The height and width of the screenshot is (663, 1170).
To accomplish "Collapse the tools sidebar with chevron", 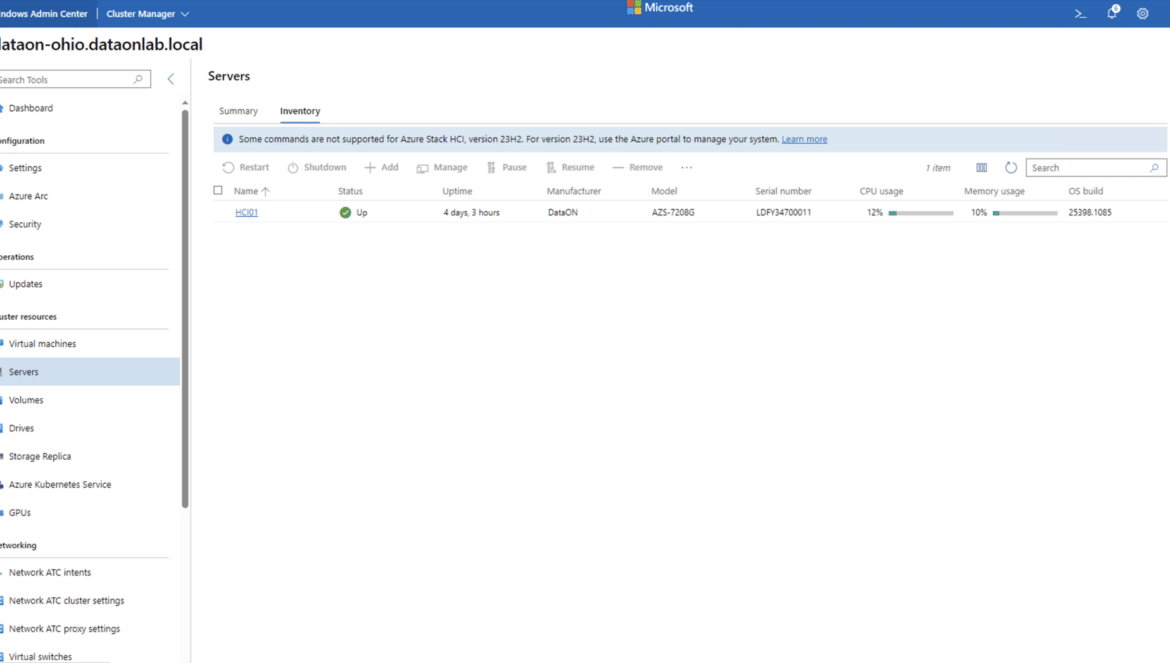I will pyautogui.click(x=171, y=79).
